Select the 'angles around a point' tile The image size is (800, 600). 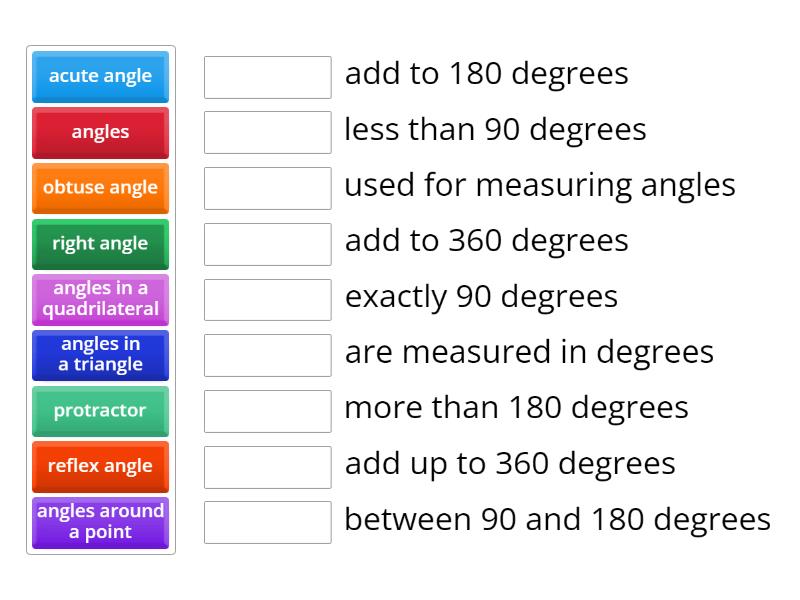(x=100, y=522)
